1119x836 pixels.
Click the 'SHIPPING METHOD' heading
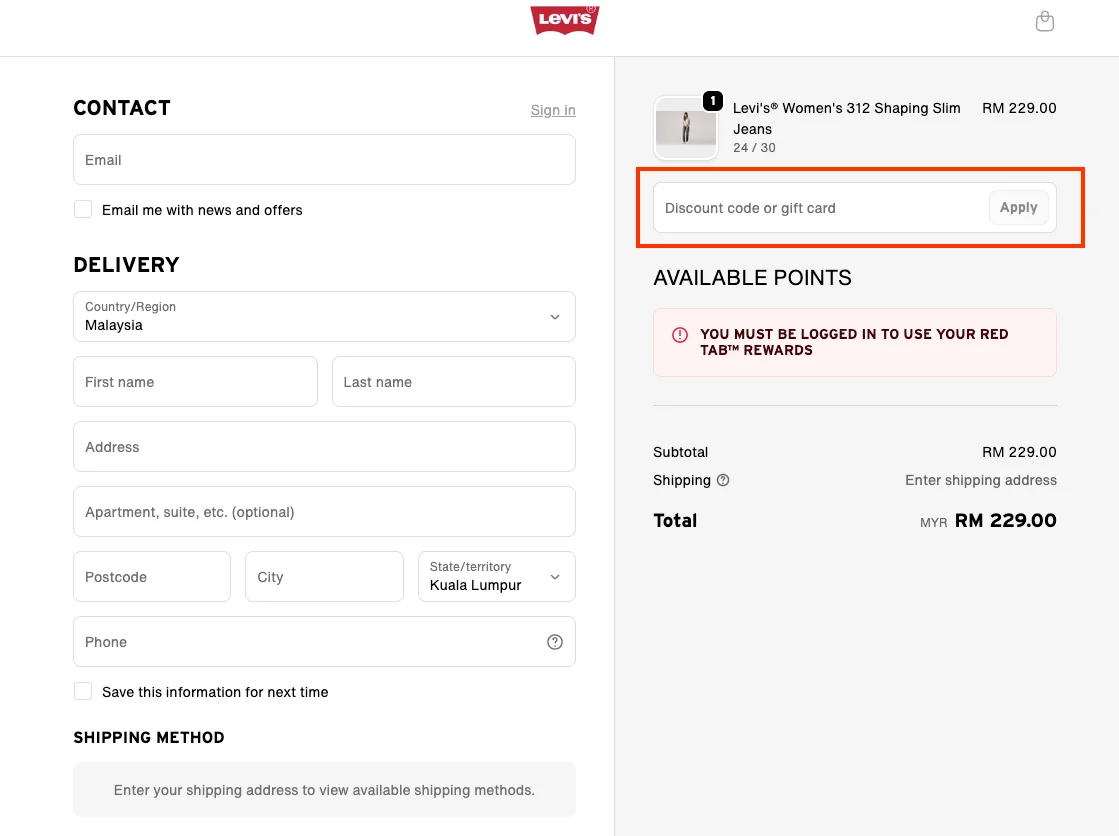tap(149, 737)
